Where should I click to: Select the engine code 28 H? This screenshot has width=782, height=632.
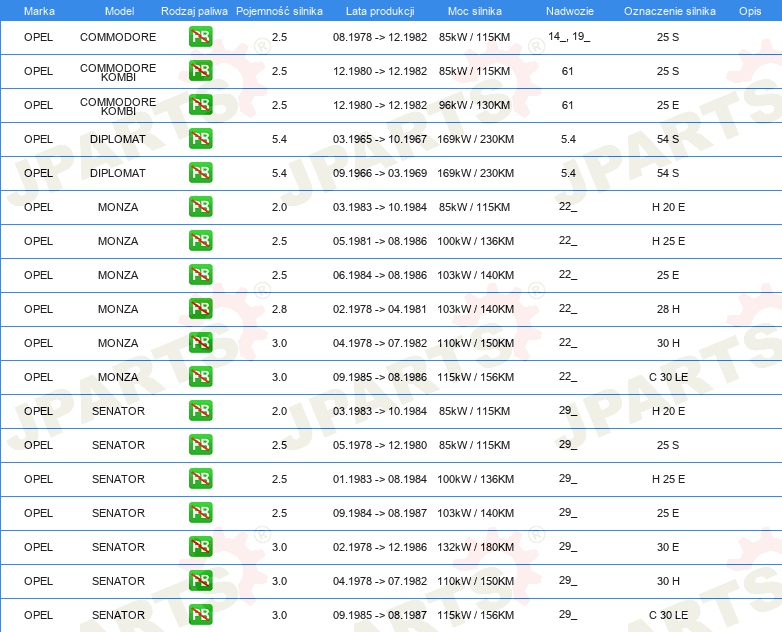pos(668,309)
